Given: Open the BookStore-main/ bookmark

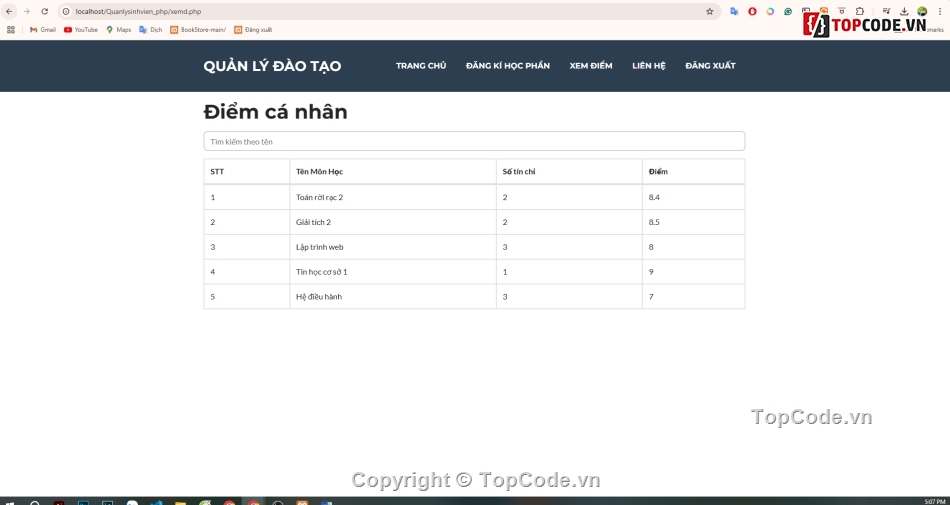Looking at the screenshot, I should [198, 30].
